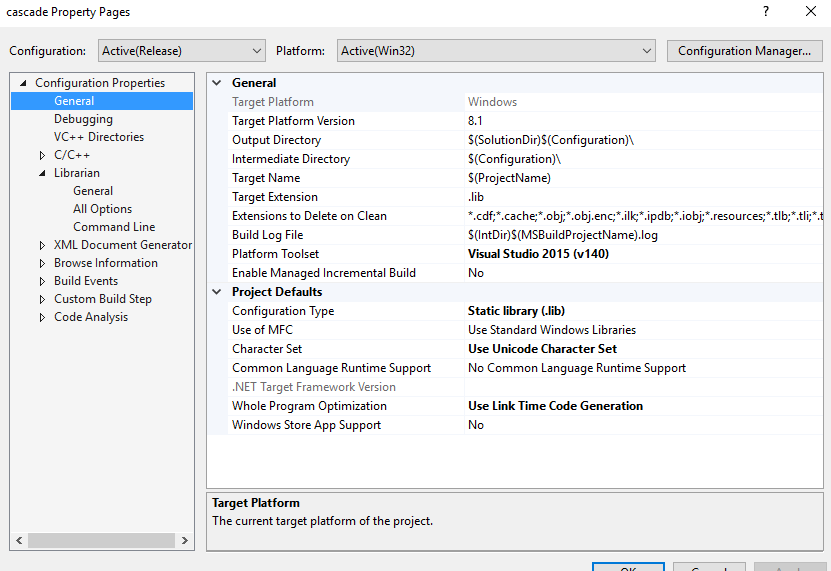Click the Configuration Manager button
This screenshot has width=831, height=571.
(x=744, y=51)
